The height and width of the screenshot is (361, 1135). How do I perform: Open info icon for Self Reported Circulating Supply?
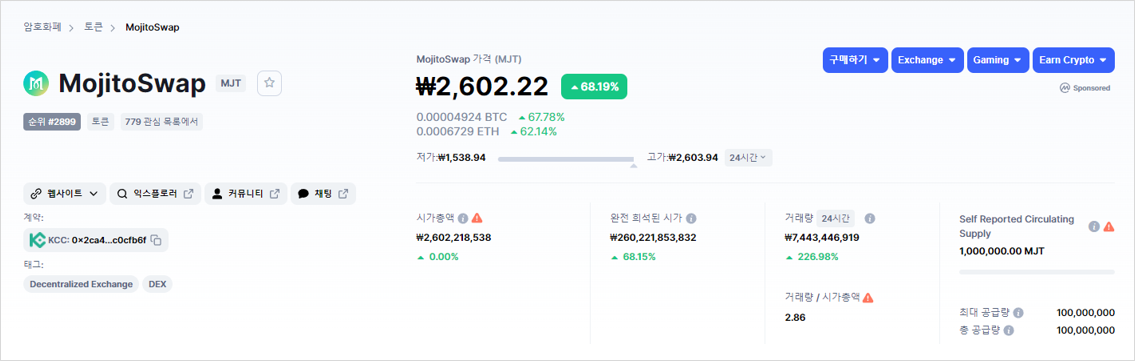tap(1094, 226)
